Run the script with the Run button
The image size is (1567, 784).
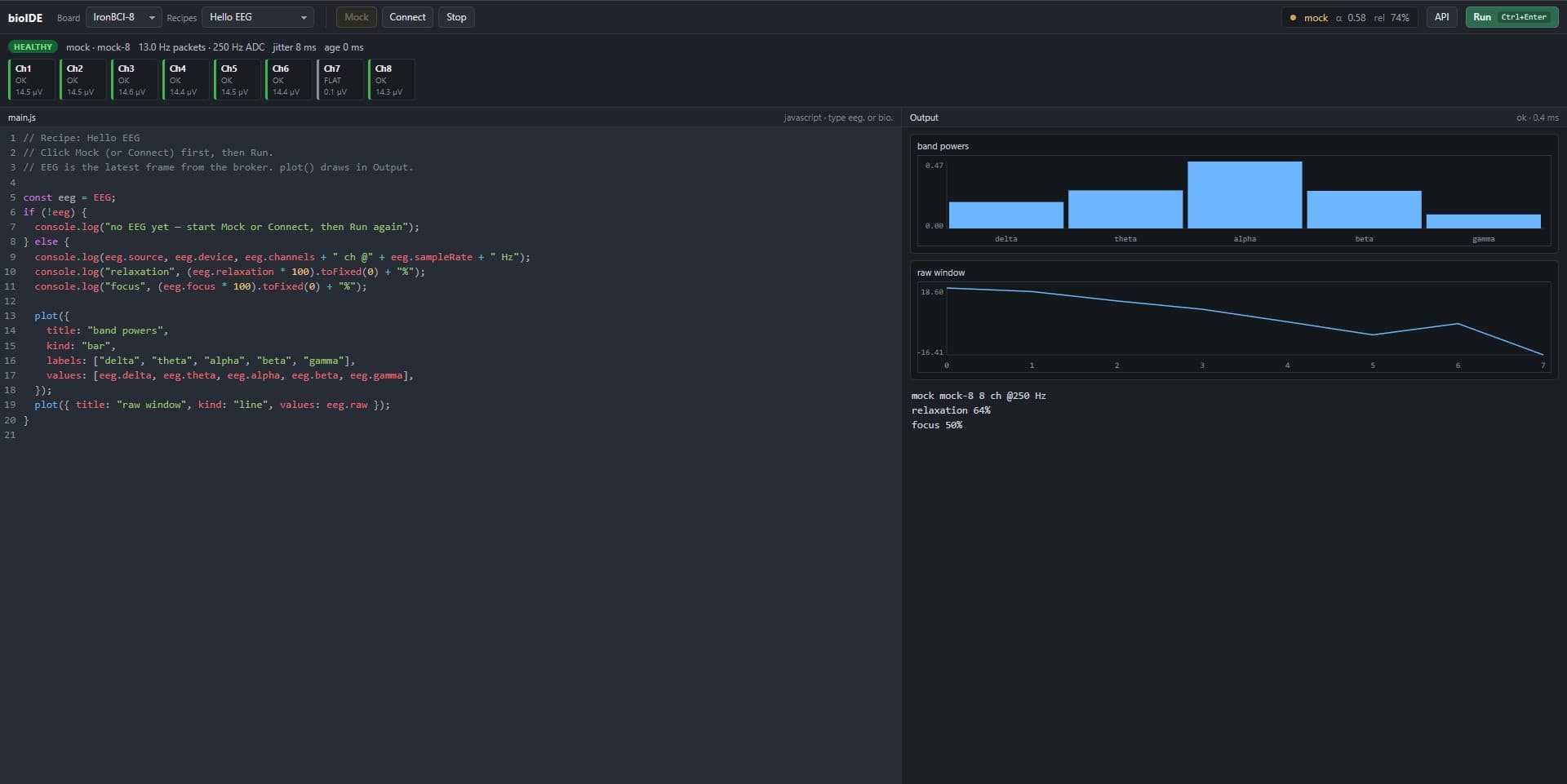coord(1512,17)
